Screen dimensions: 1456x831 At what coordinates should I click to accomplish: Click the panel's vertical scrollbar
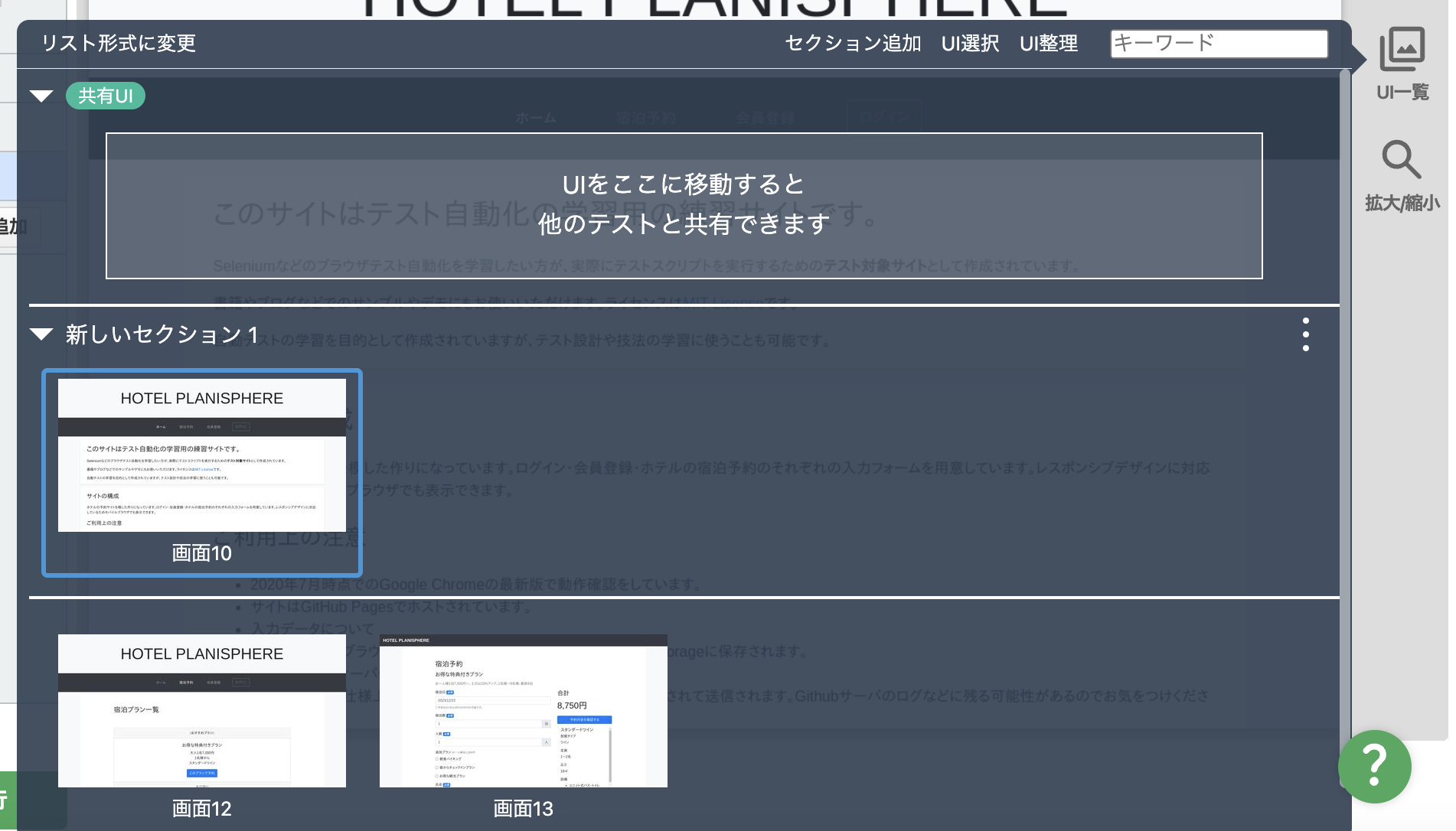click(x=1345, y=429)
